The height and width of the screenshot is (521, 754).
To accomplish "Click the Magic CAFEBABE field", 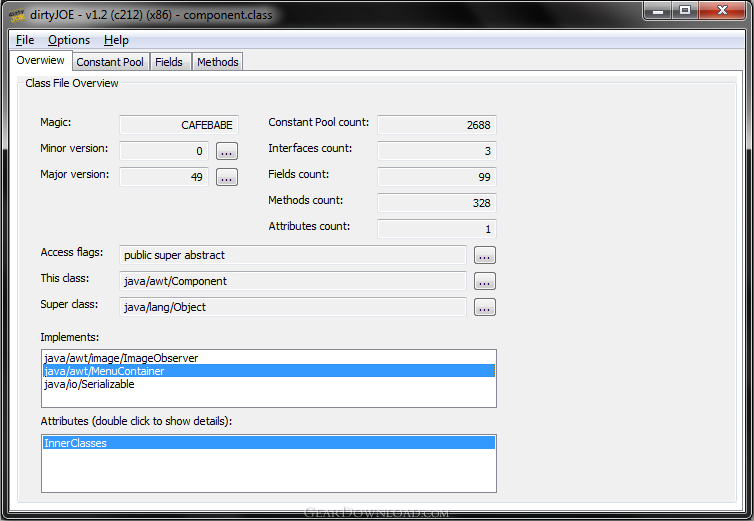I will pyautogui.click(x=179, y=125).
